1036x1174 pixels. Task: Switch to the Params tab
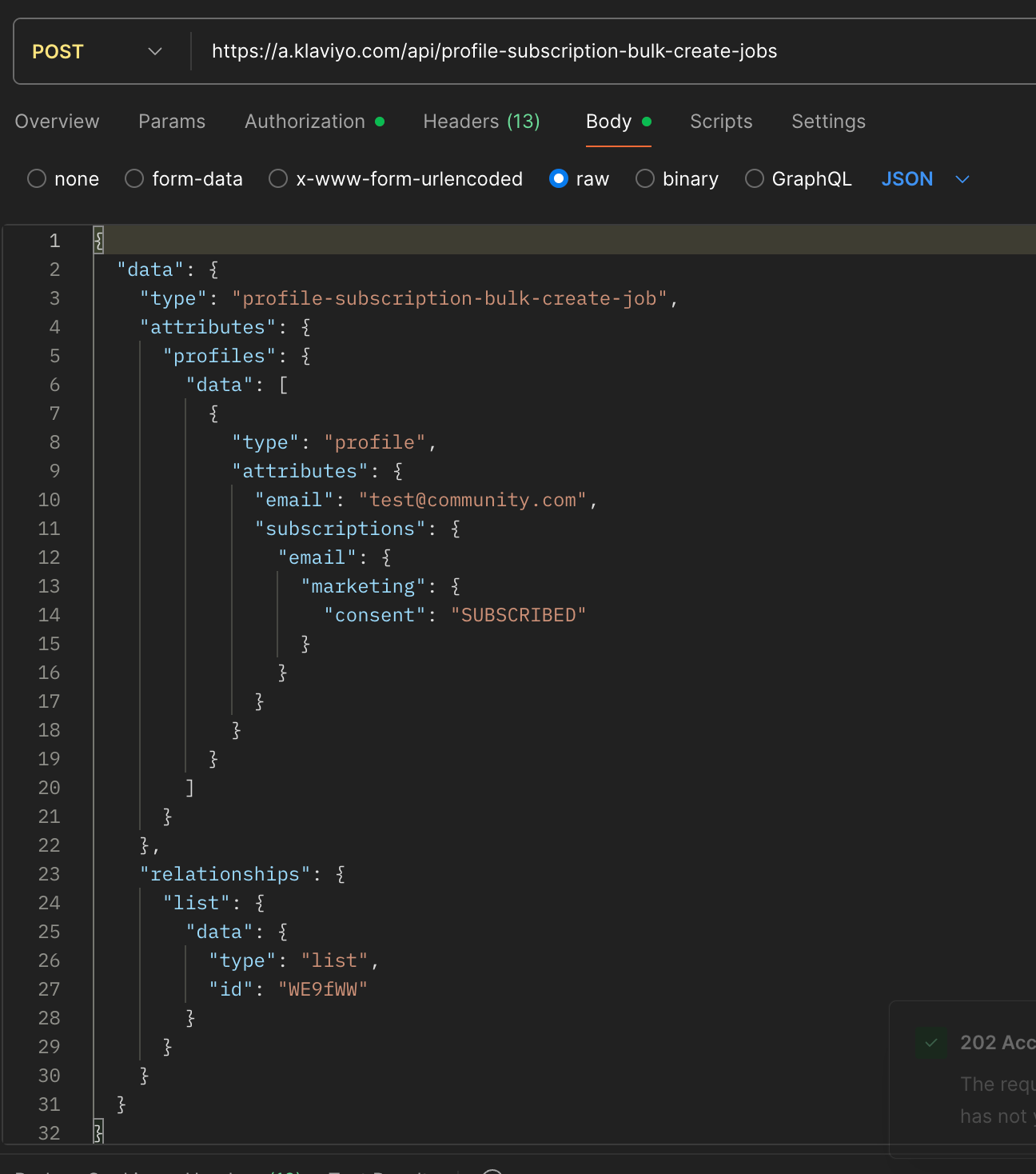pyautogui.click(x=172, y=122)
